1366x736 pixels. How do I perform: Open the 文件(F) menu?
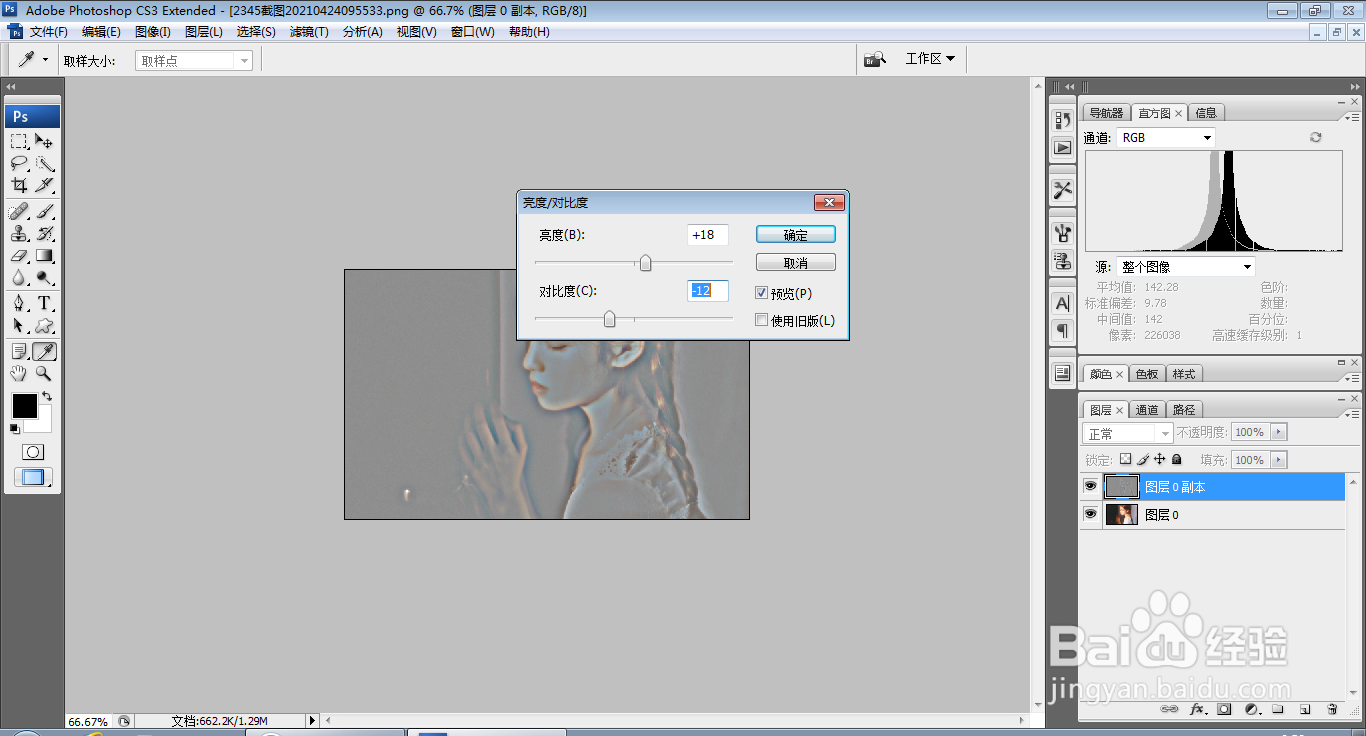[x=48, y=32]
